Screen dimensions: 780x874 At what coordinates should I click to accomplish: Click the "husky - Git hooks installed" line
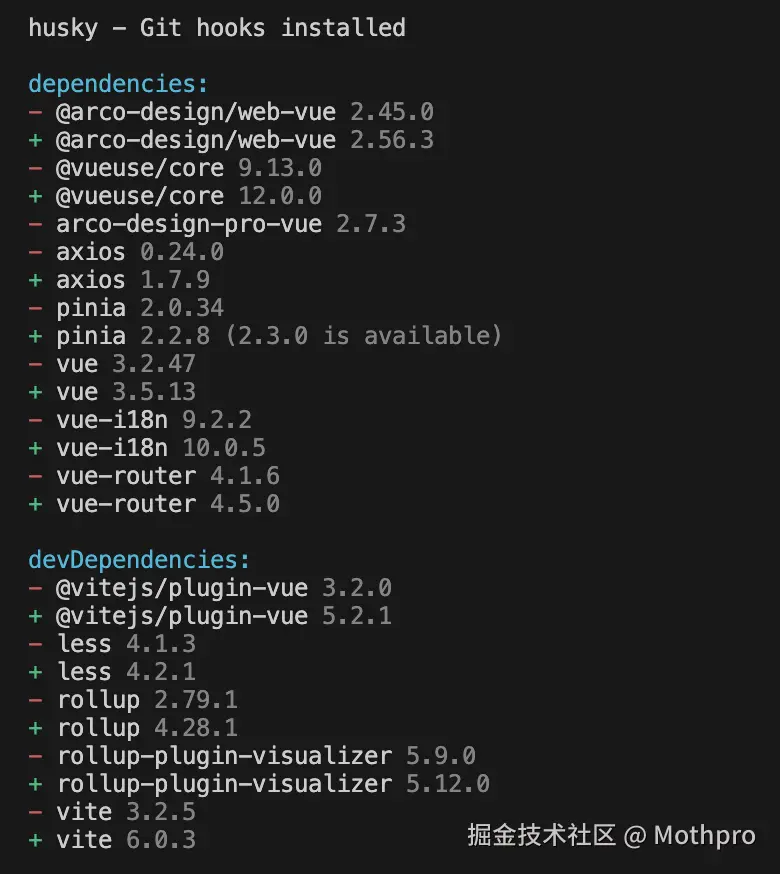[216, 28]
